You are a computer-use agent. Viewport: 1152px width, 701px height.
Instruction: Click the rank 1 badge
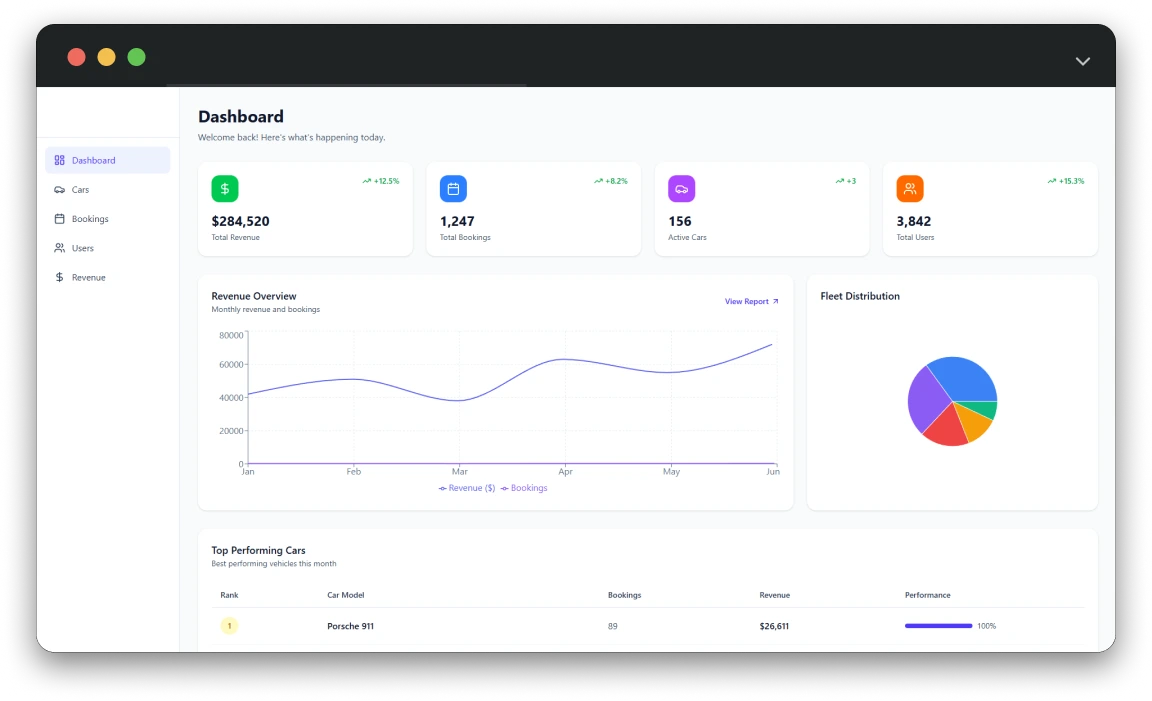pos(229,626)
